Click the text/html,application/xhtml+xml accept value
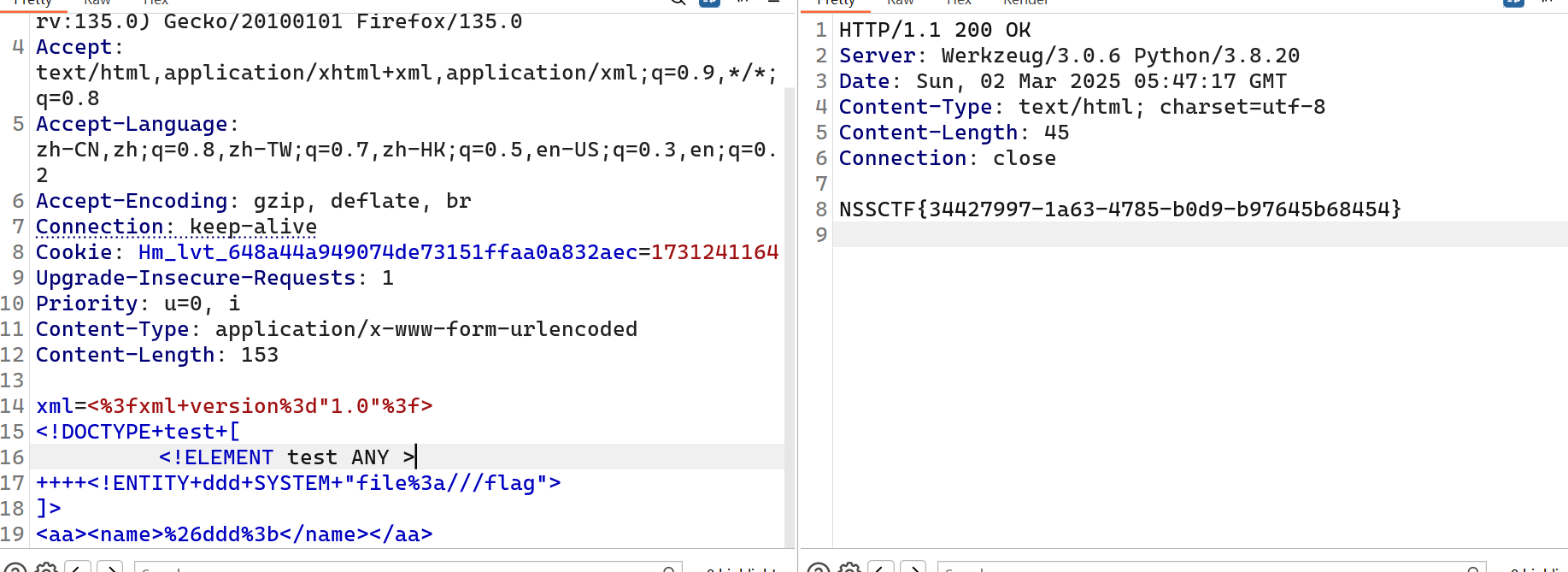Viewport: 1568px width, 572px height. [407, 73]
